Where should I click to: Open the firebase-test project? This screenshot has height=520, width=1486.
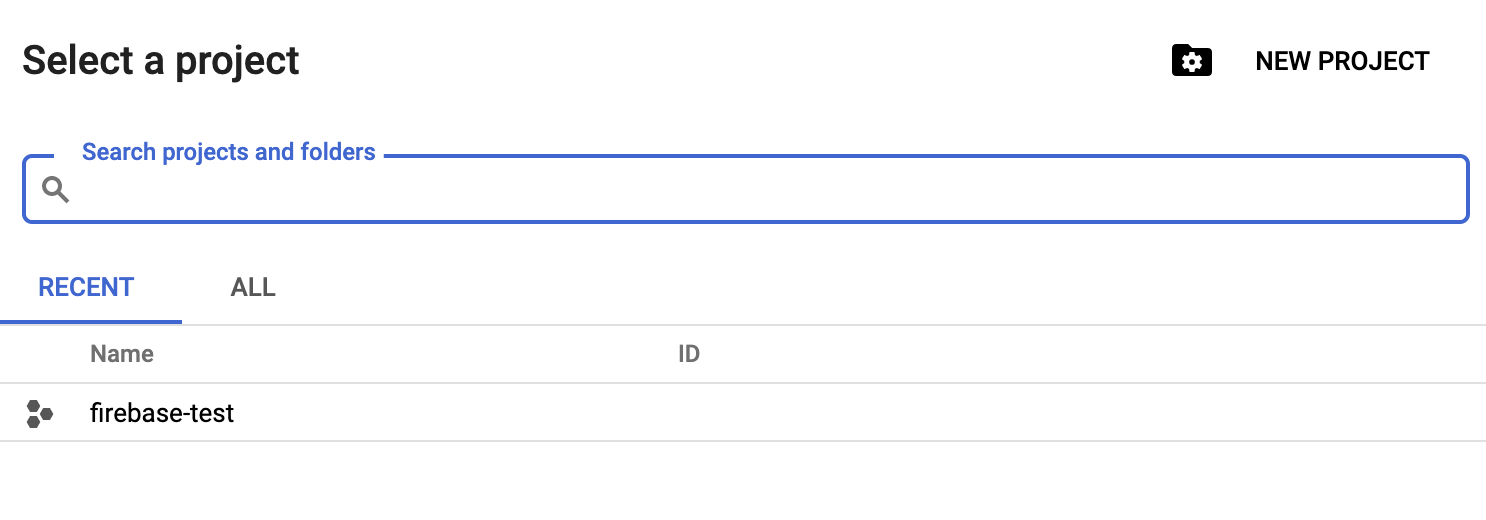162,413
